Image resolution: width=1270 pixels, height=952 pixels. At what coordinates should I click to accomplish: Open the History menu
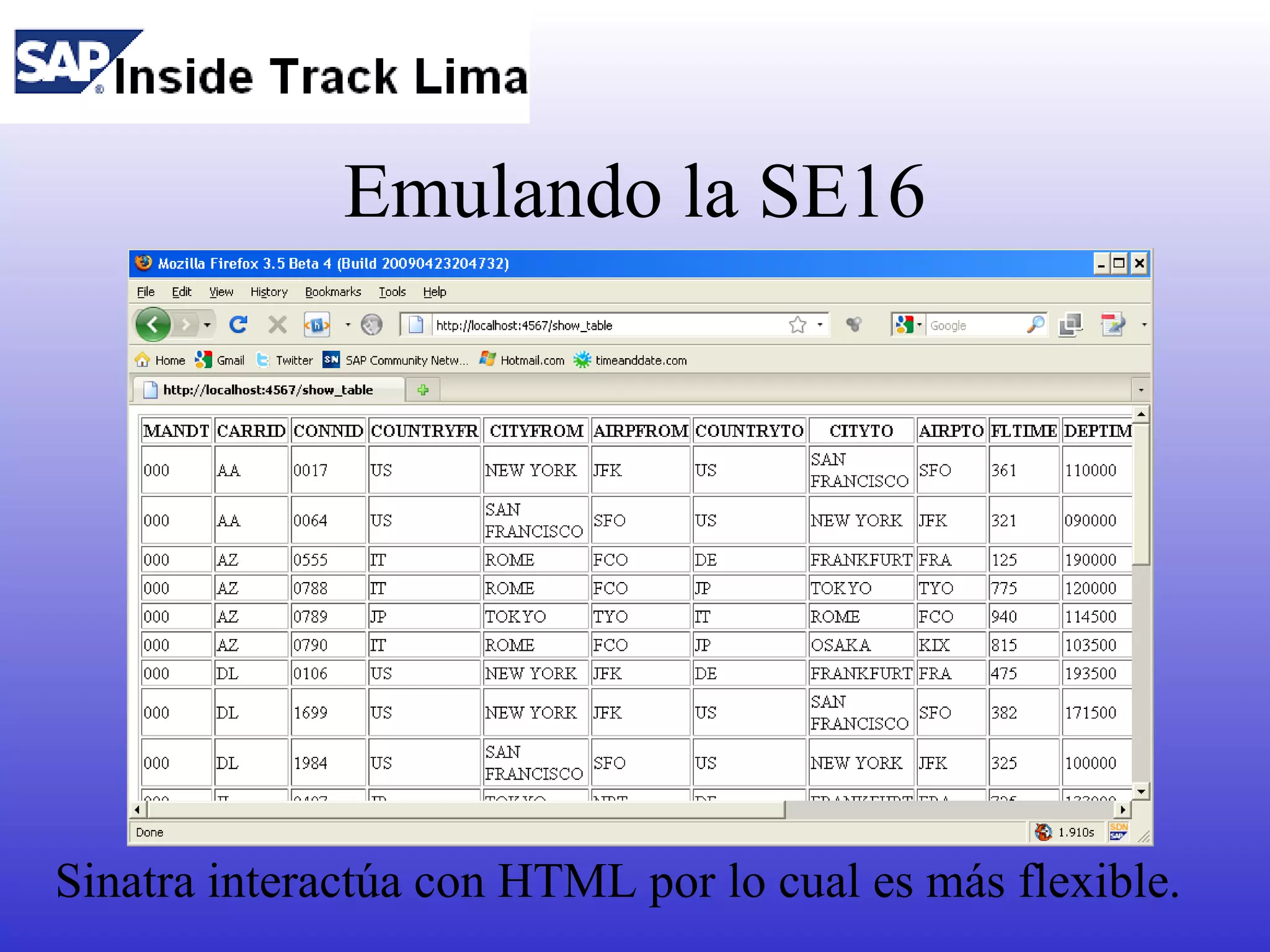click(x=269, y=292)
